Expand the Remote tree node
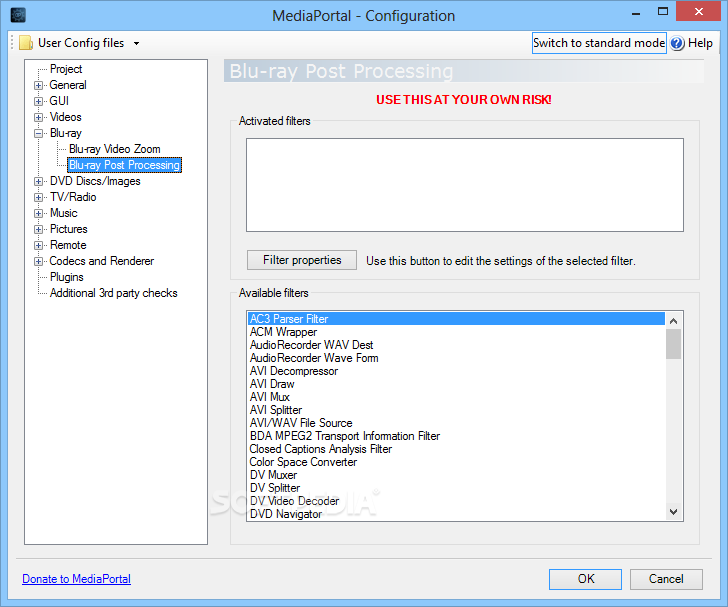This screenshot has height=607, width=728. 39,245
